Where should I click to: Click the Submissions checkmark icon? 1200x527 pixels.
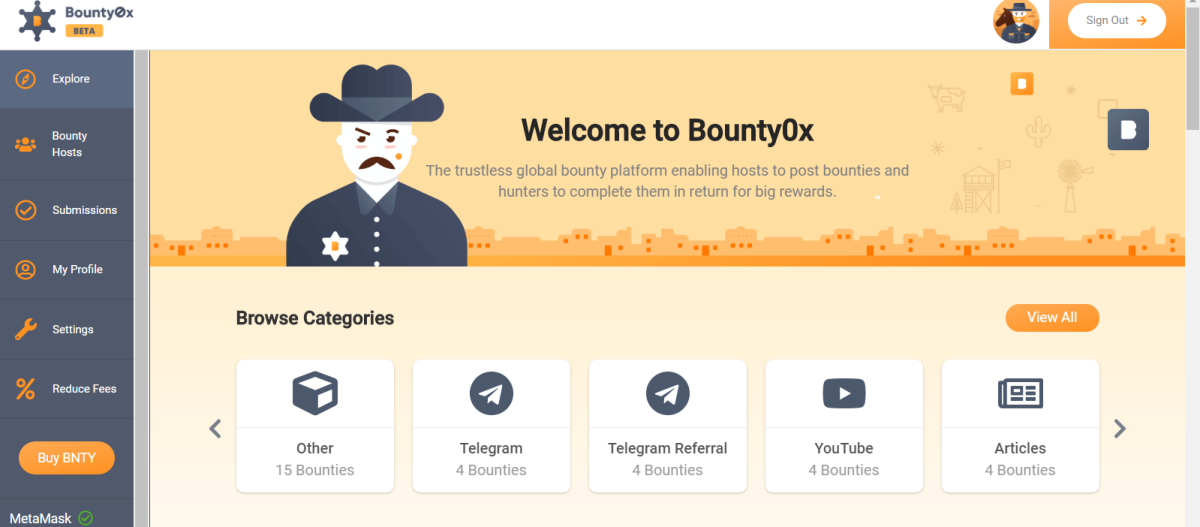pos(25,210)
